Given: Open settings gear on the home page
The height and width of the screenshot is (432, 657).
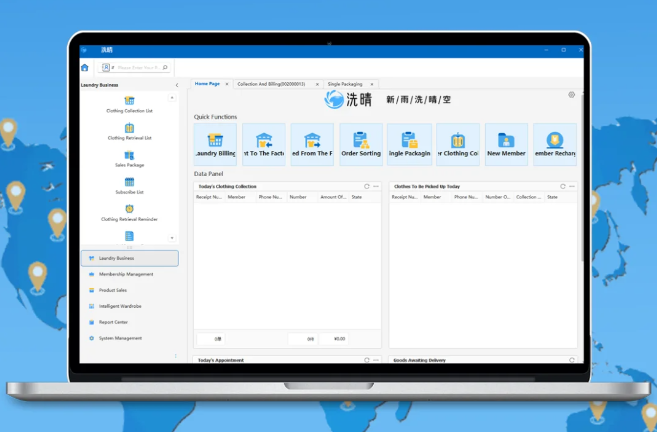Looking at the screenshot, I should (571, 95).
